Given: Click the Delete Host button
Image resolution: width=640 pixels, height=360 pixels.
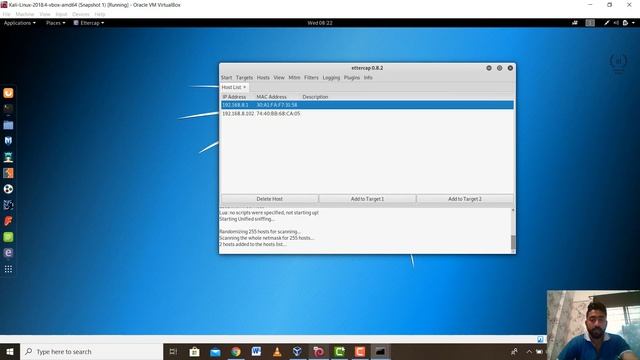Looking at the screenshot, I should 269,199.
